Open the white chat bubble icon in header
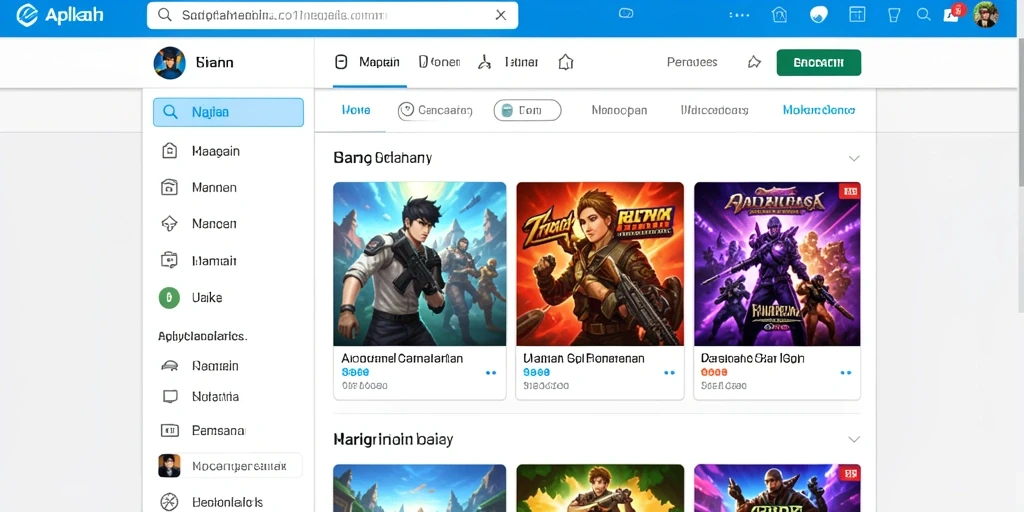 (x=818, y=15)
